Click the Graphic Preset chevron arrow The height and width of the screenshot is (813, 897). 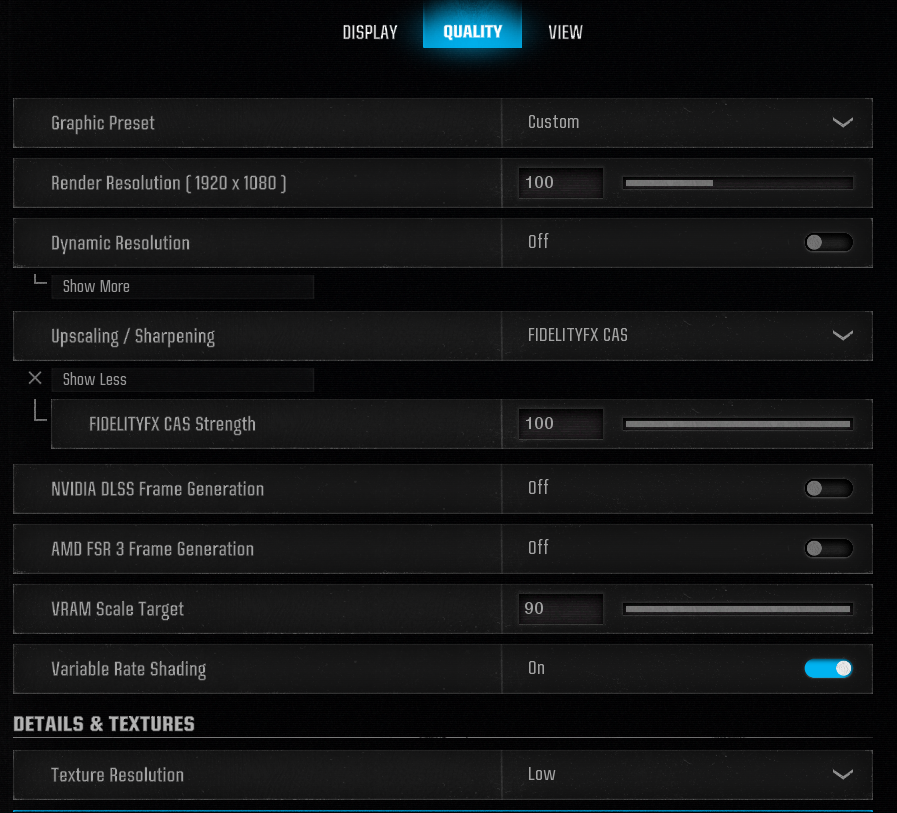tap(843, 122)
